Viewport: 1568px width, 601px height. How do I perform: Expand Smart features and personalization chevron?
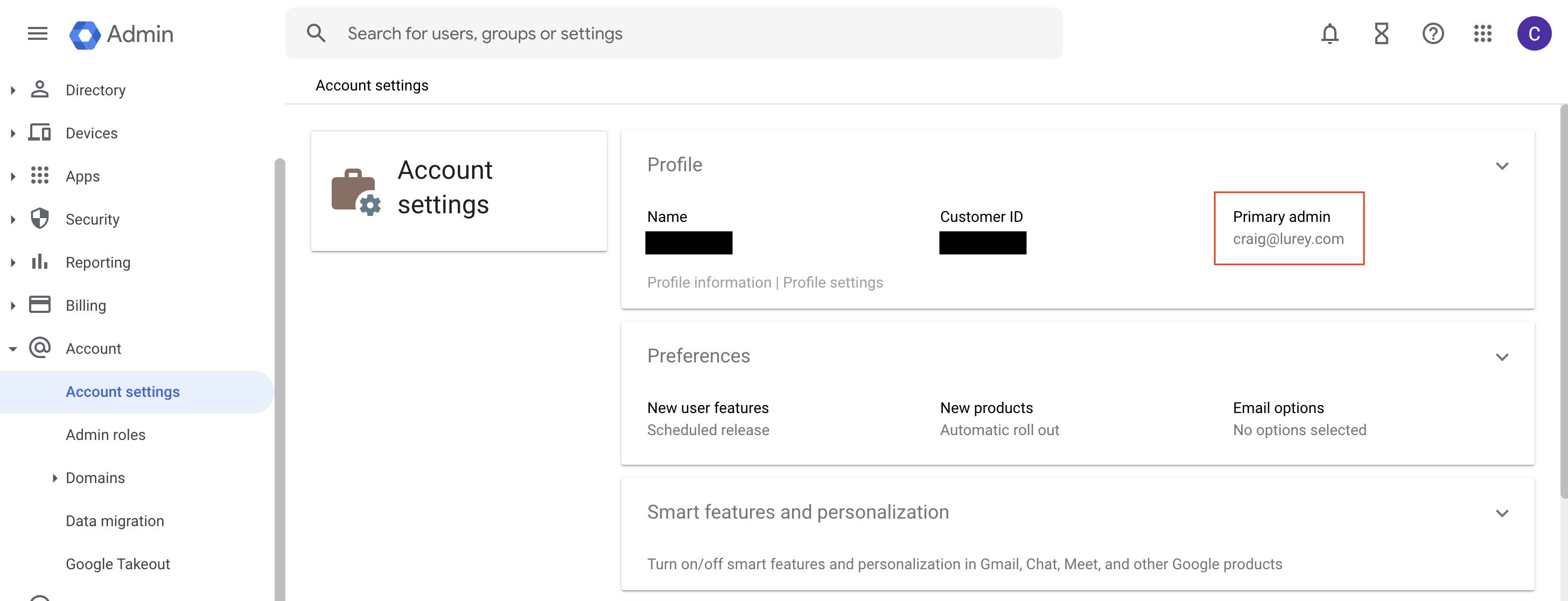click(1502, 513)
